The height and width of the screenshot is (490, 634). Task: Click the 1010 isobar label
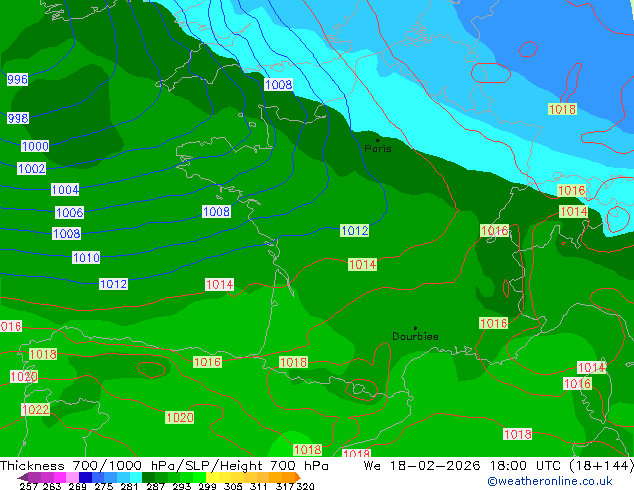coord(86,257)
